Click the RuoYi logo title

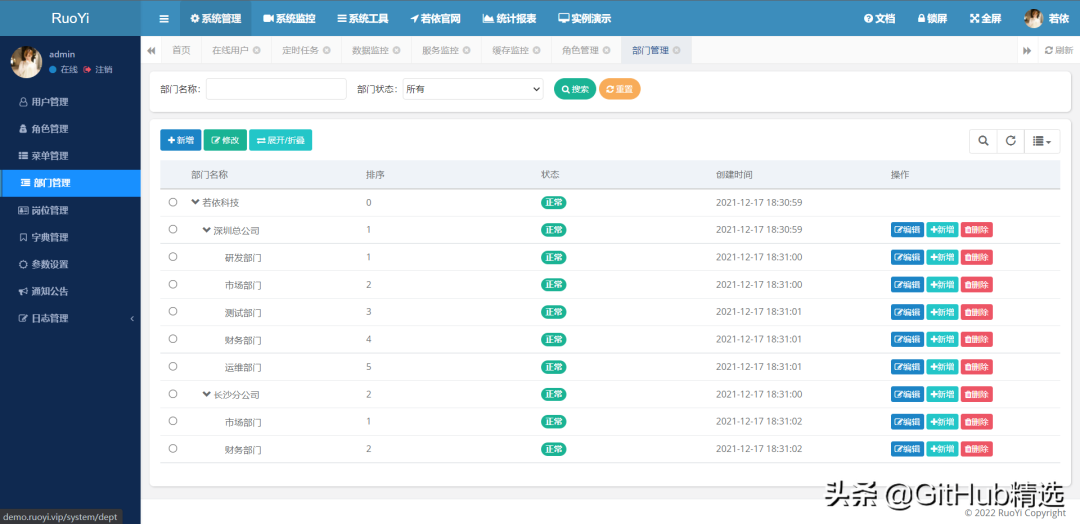pos(70,19)
